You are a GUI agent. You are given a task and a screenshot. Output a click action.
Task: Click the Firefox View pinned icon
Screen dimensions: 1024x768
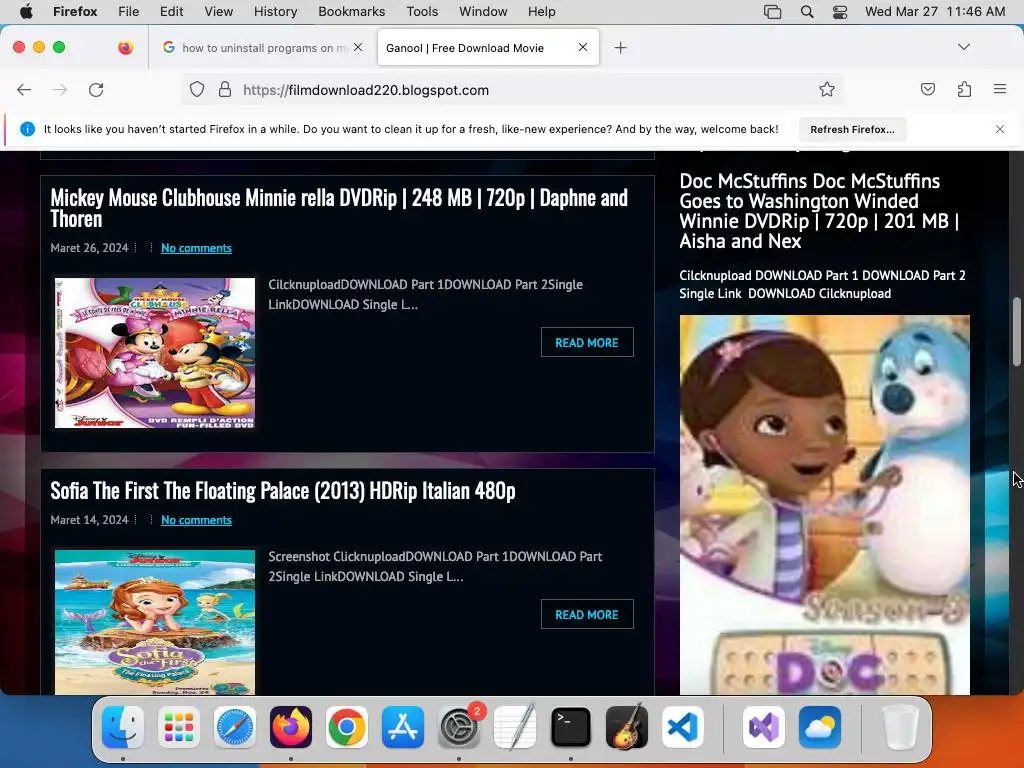(125, 47)
